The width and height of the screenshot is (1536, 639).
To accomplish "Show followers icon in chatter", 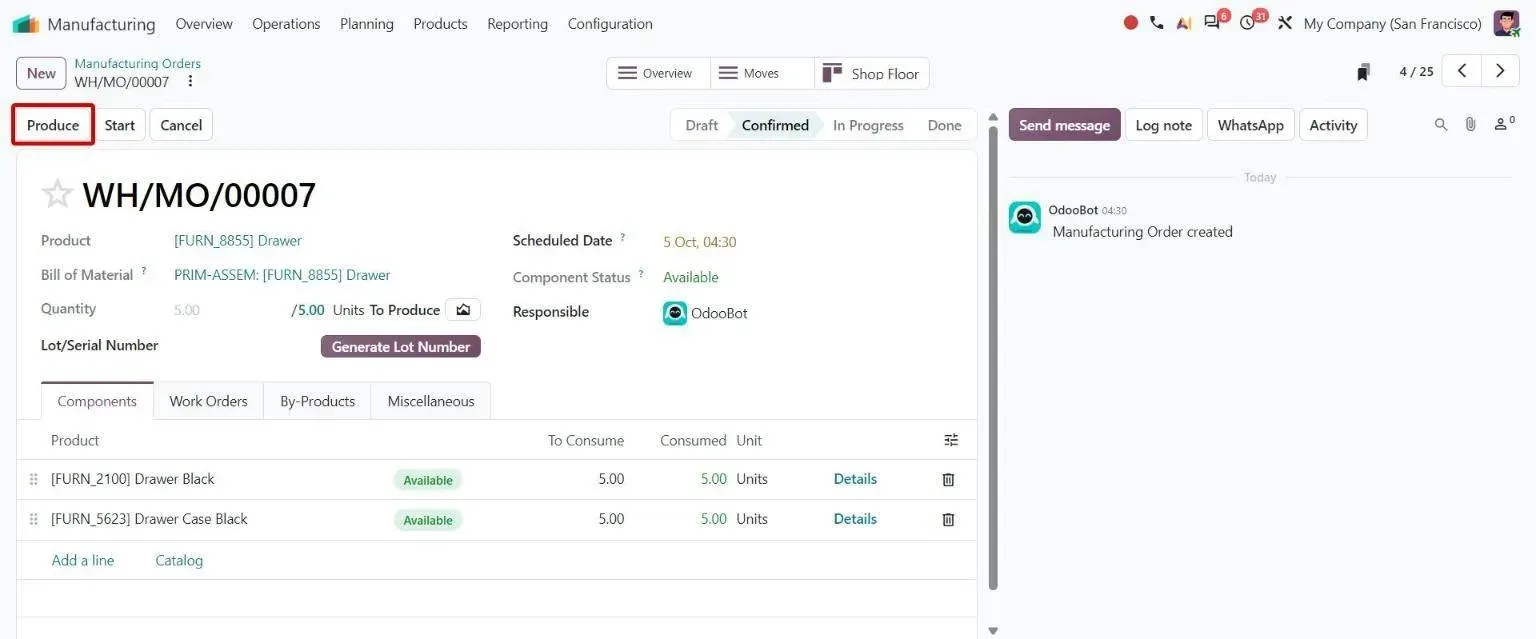I will coord(1504,124).
